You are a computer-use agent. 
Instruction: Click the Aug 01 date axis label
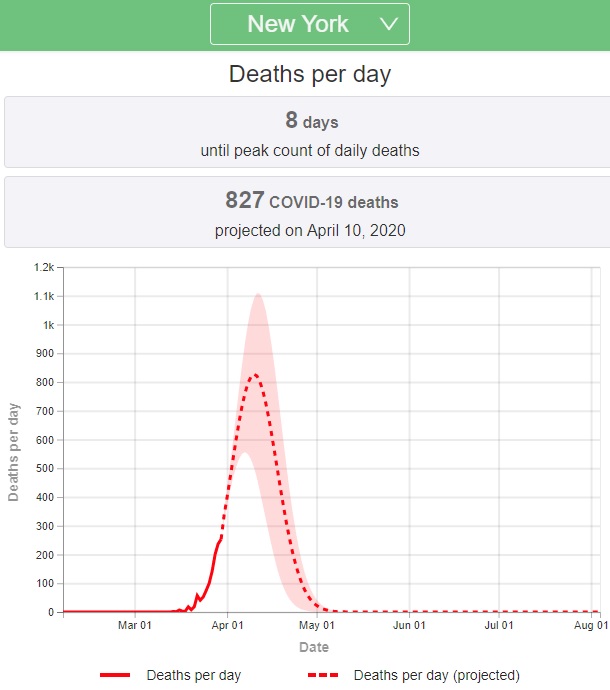click(591, 626)
